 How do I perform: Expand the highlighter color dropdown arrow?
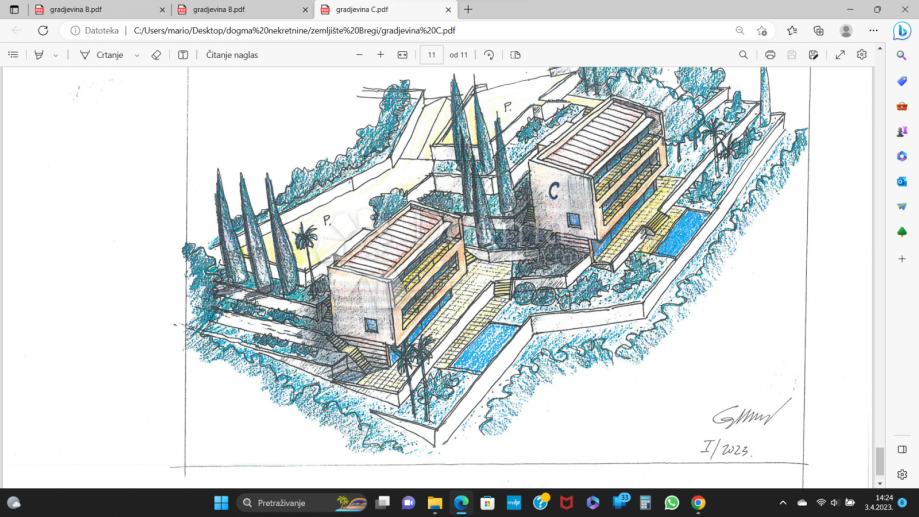(x=56, y=55)
